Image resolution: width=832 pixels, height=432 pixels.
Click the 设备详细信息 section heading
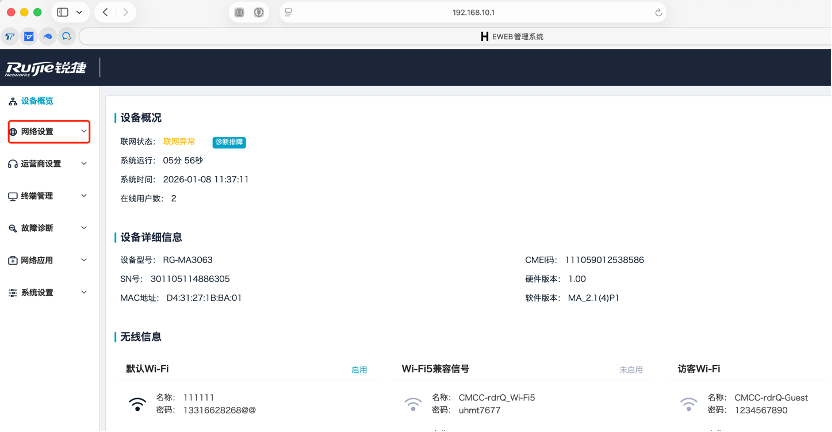pos(151,237)
